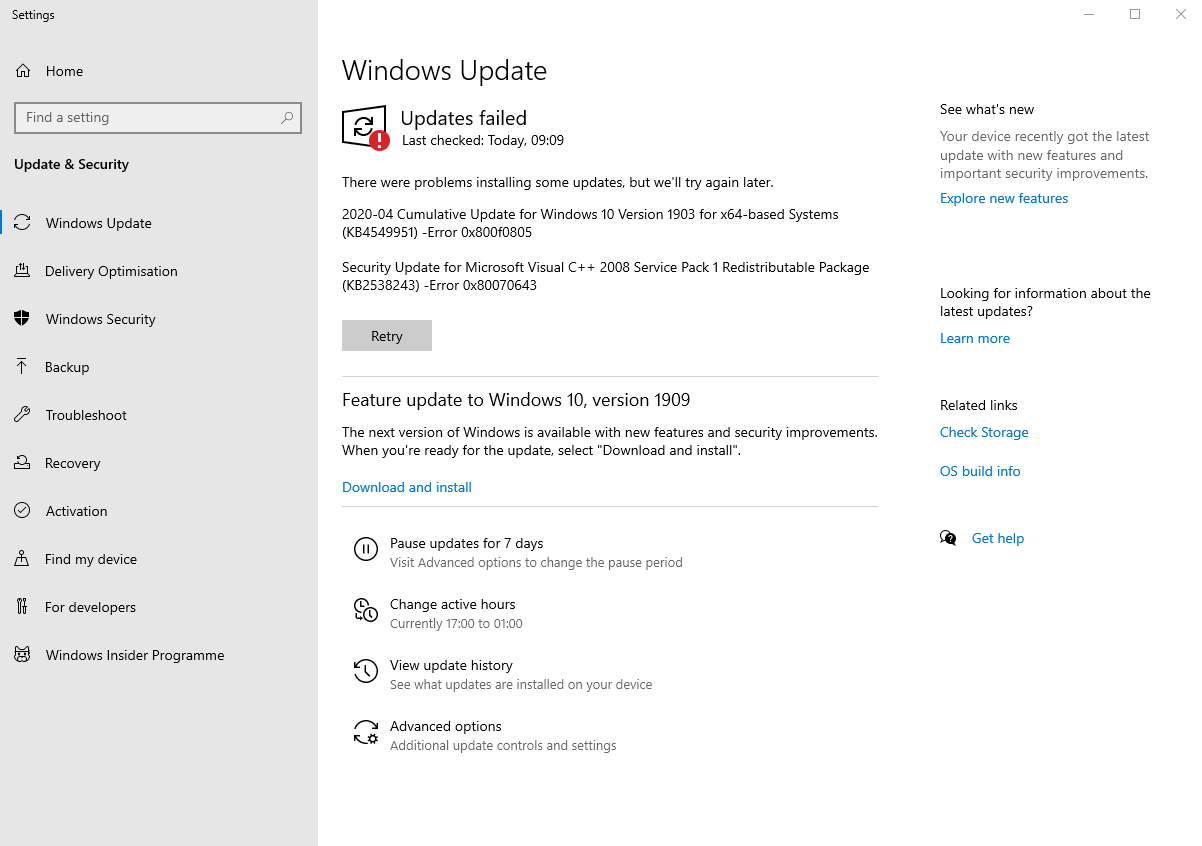
Task: Select the Find my device label
Action: tap(91, 559)
